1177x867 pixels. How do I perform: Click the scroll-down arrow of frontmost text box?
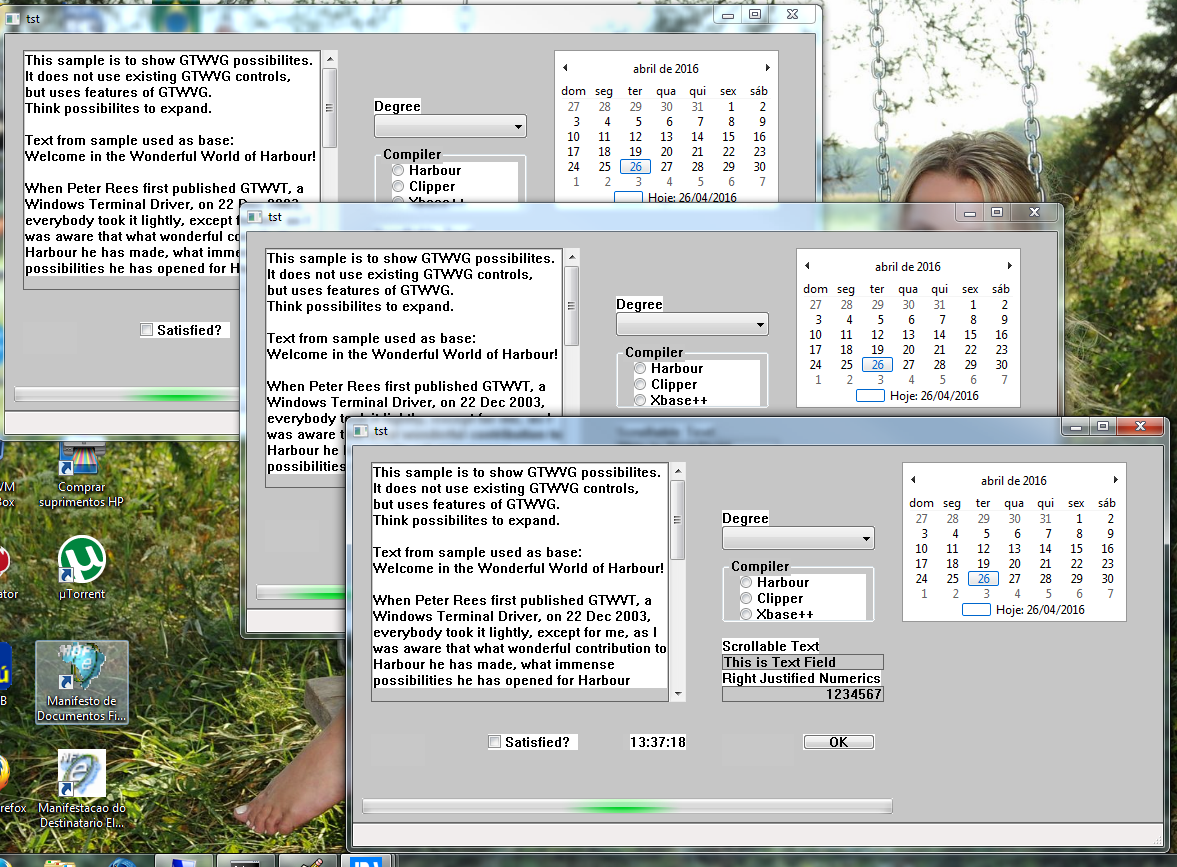678,694
